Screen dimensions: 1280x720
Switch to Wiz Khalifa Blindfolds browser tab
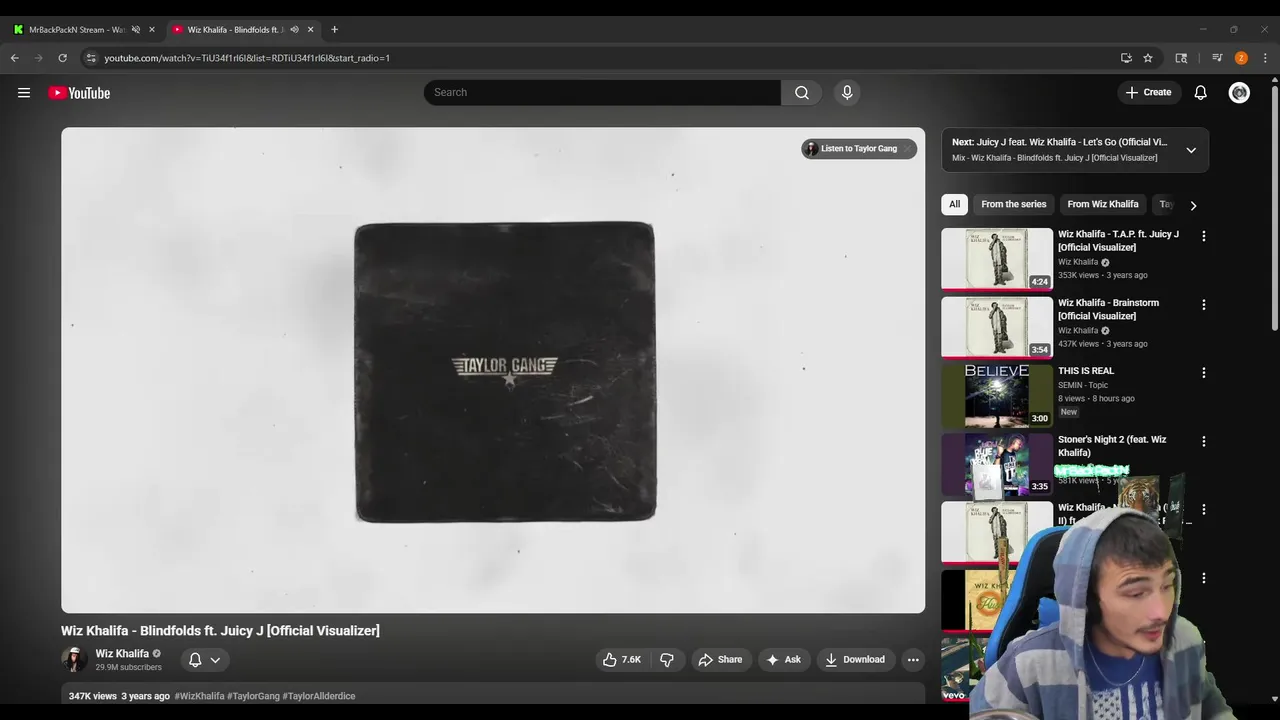[235, 30]
